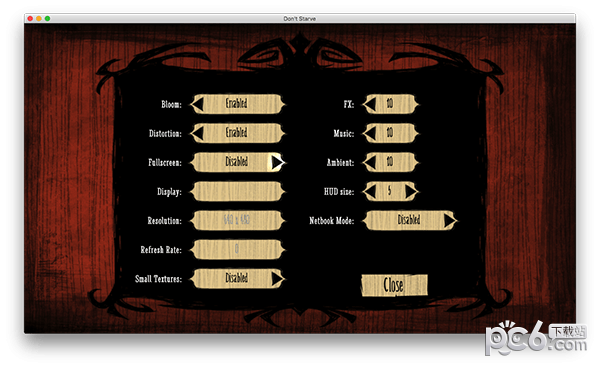This screenshot has height=368, width=600.
Task: Click the Distortion Enabled value
Action: click(x=236, y=133)
